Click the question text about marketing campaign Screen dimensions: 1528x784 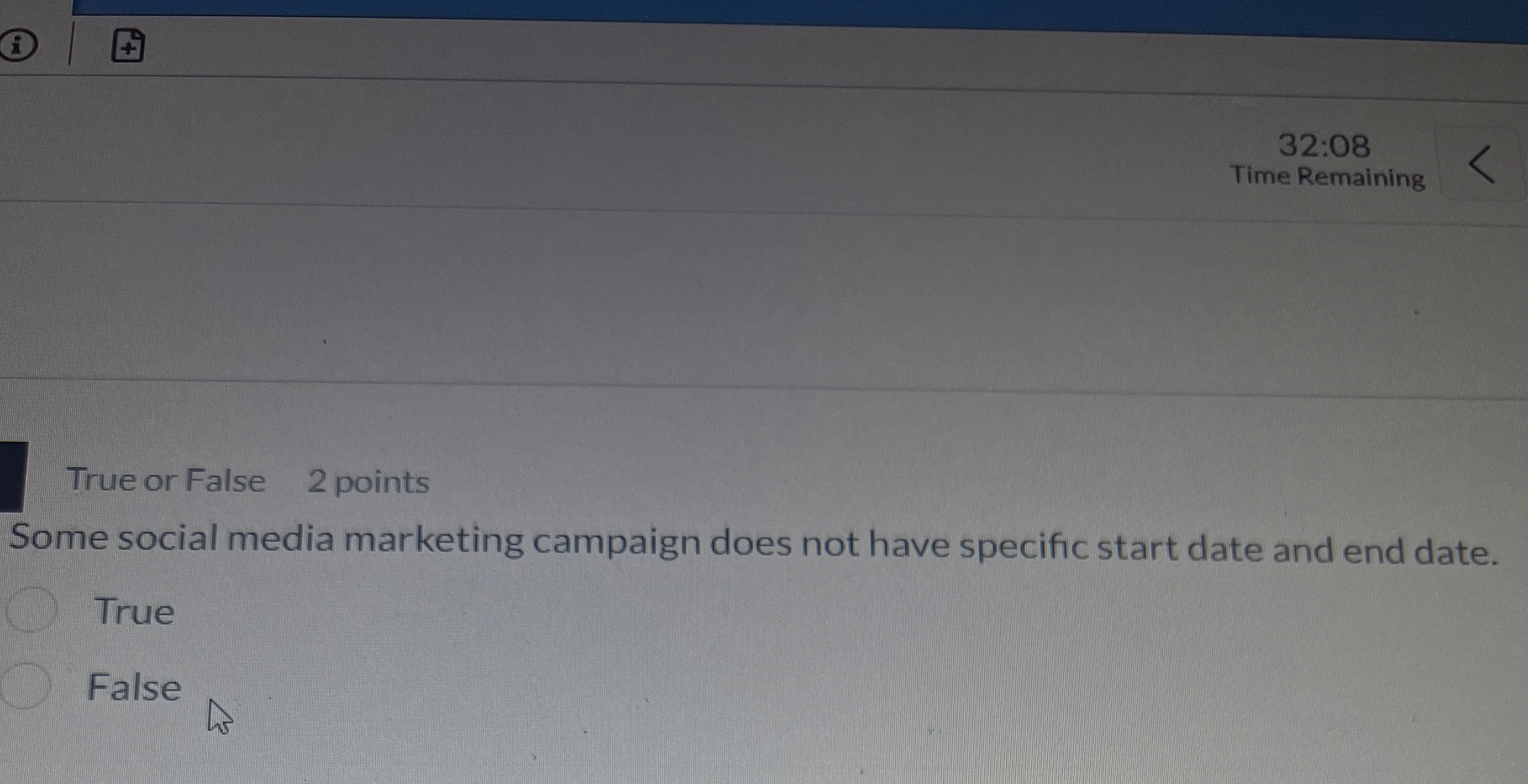[754, 544]
